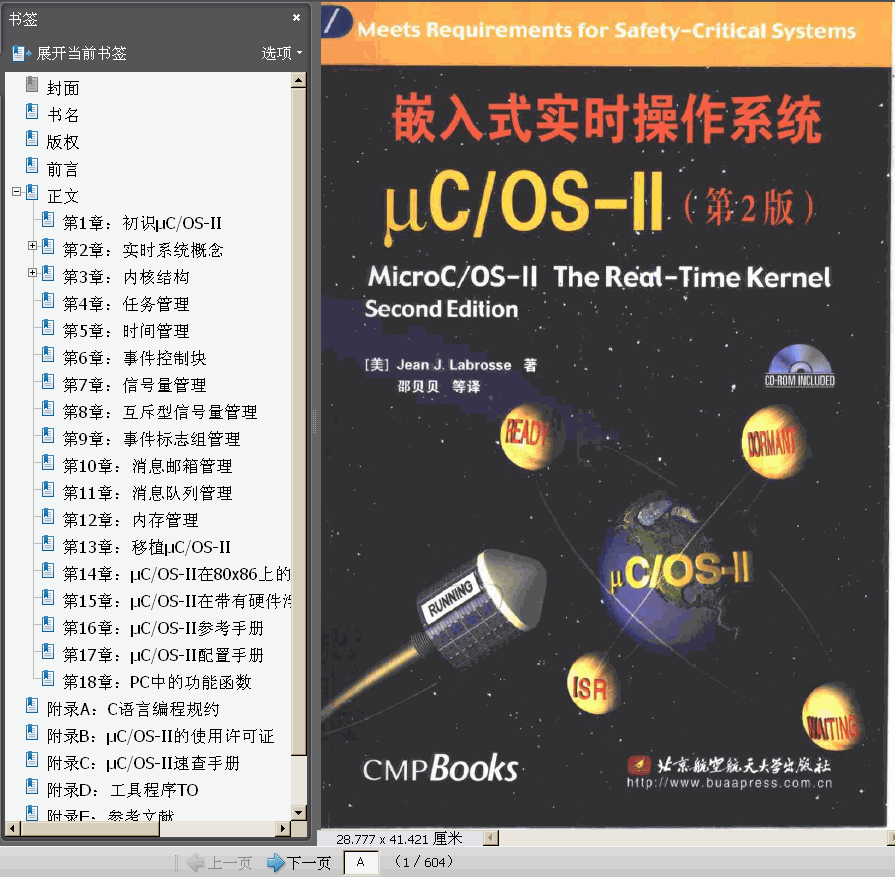
Task: Click the 下一页 arrow icon
Action: [x=276, y=861]
